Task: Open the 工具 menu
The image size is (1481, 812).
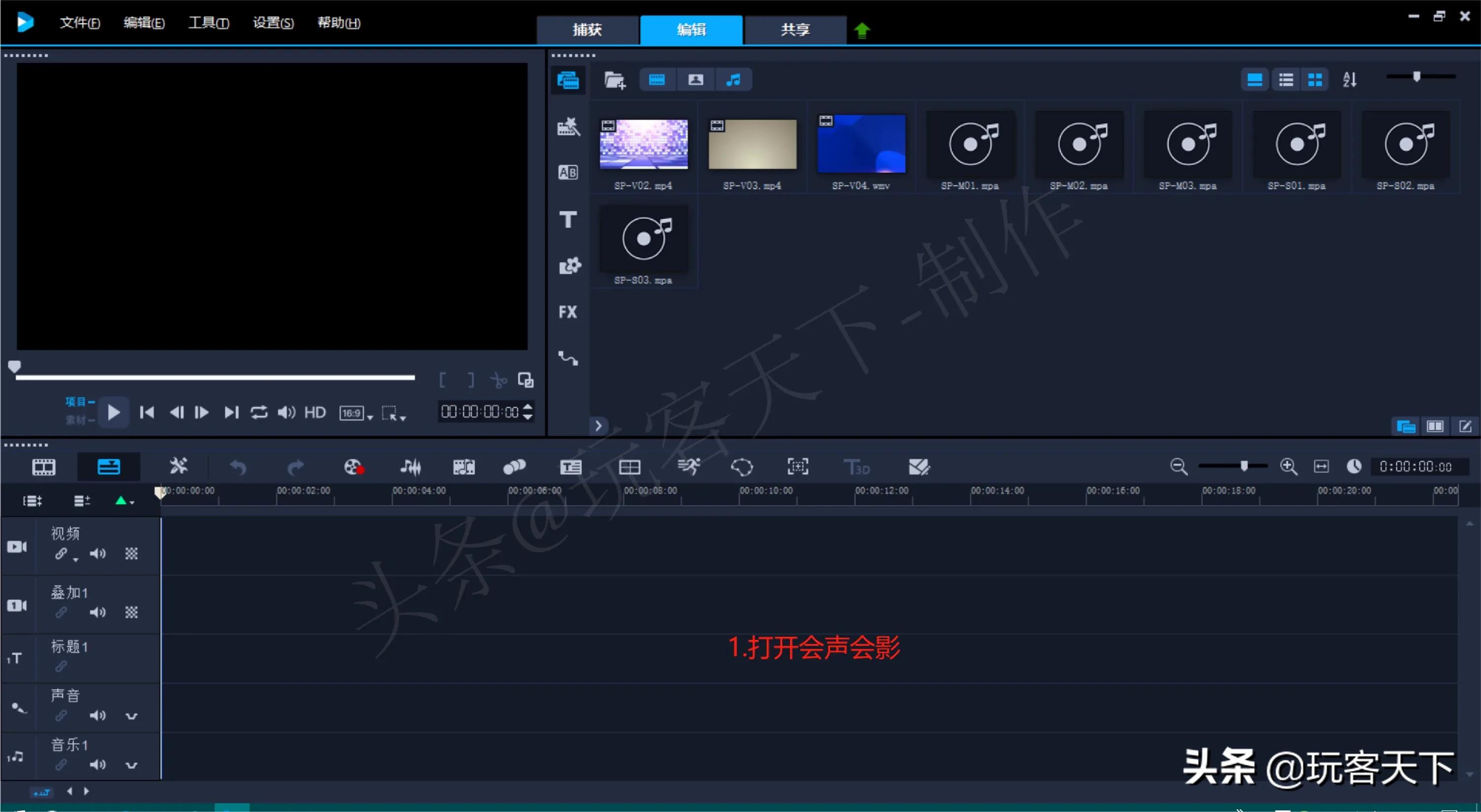Action: [x=208, y=23]
